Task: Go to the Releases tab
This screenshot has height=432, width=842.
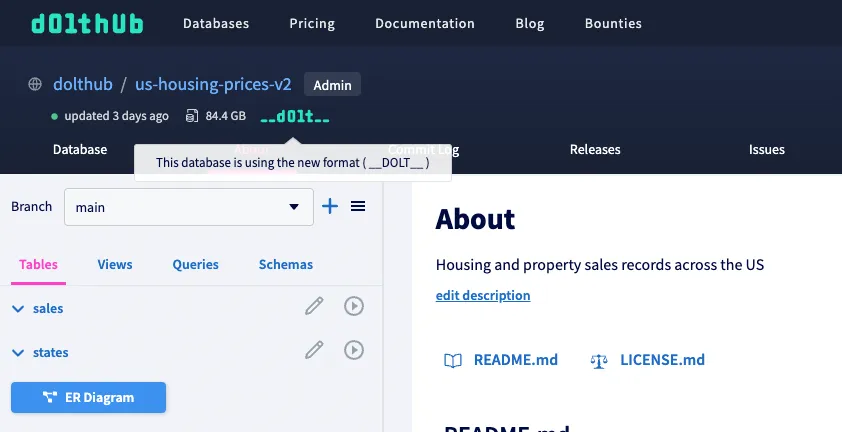Action: click(595, 150)
